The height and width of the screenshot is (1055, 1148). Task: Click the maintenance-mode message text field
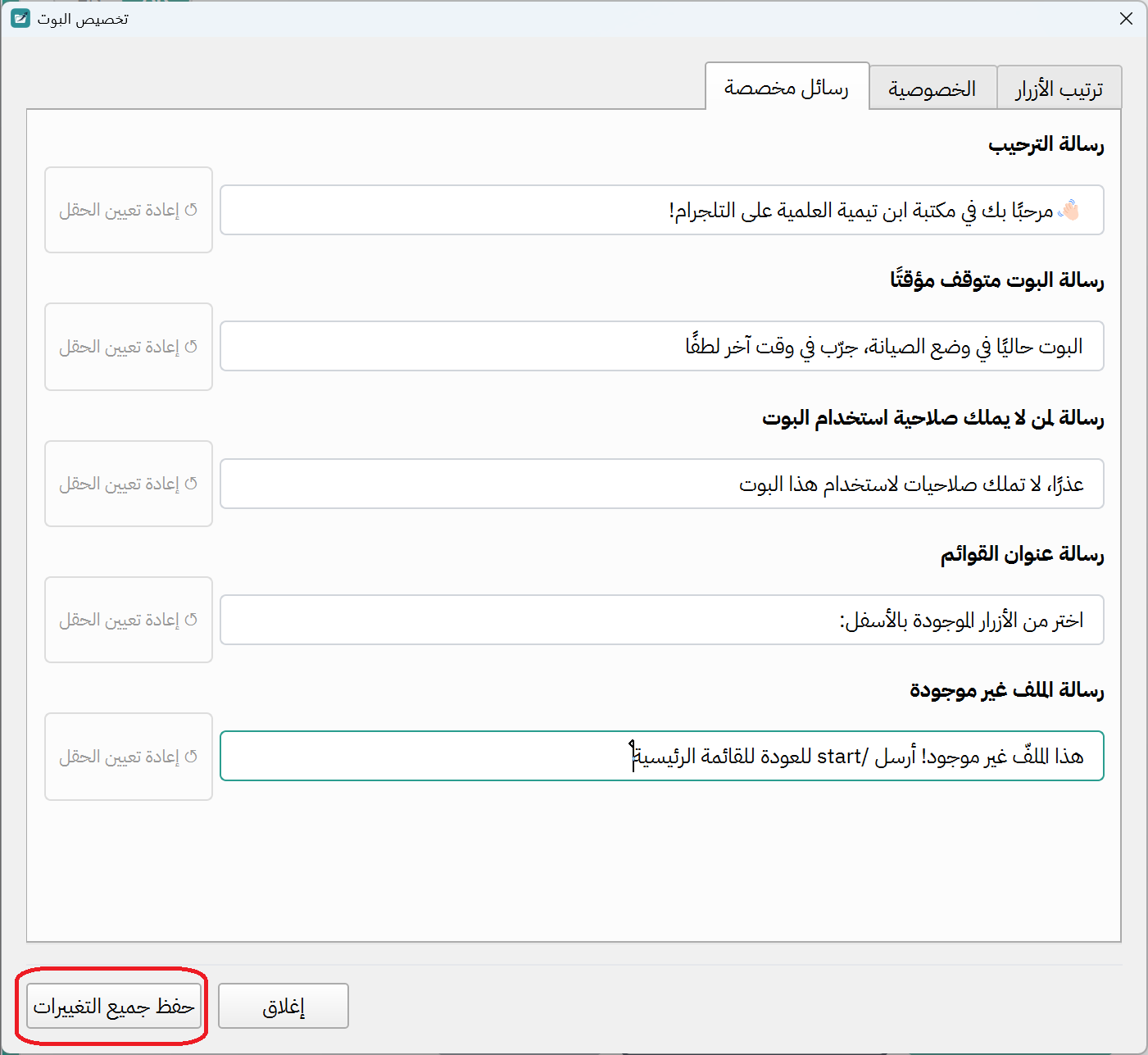(662, 346)
